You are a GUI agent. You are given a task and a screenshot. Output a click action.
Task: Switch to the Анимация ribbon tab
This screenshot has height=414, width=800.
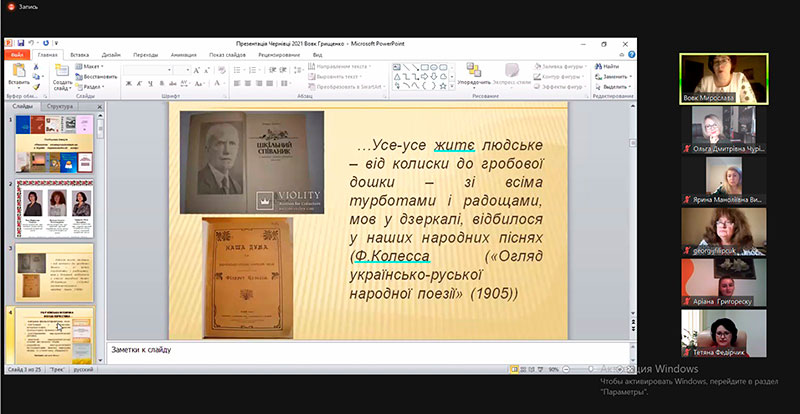click(x=184, y=55)
